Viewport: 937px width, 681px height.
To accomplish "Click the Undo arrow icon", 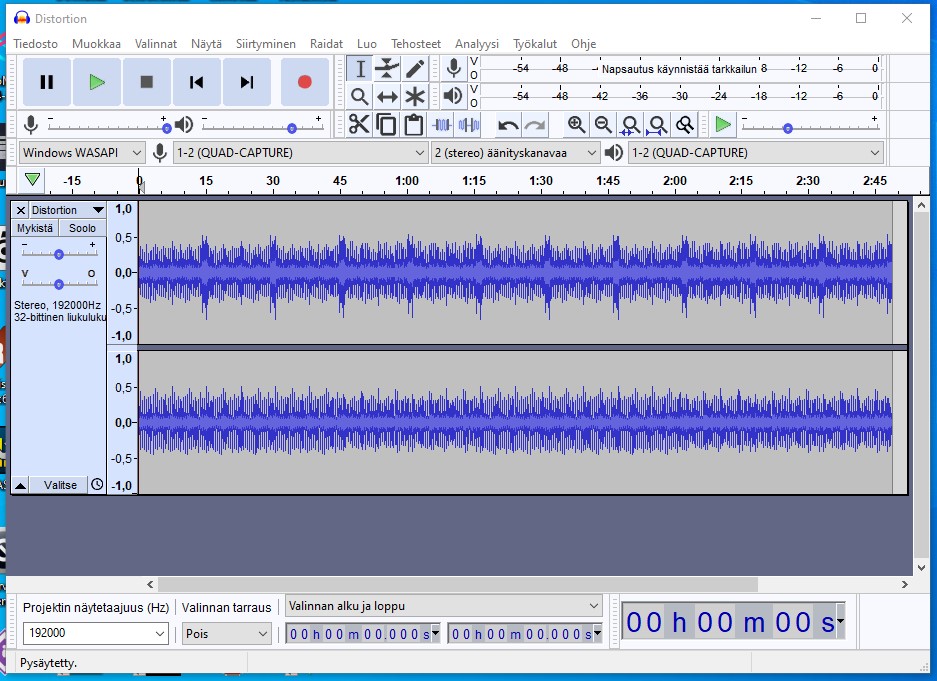I will click(508, 125).
